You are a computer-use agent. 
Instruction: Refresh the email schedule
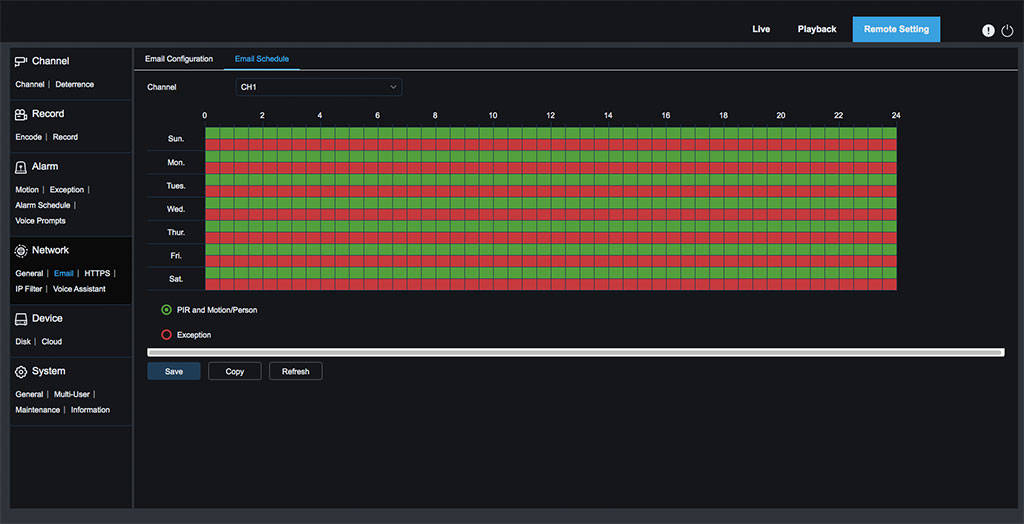click(295, 371)
